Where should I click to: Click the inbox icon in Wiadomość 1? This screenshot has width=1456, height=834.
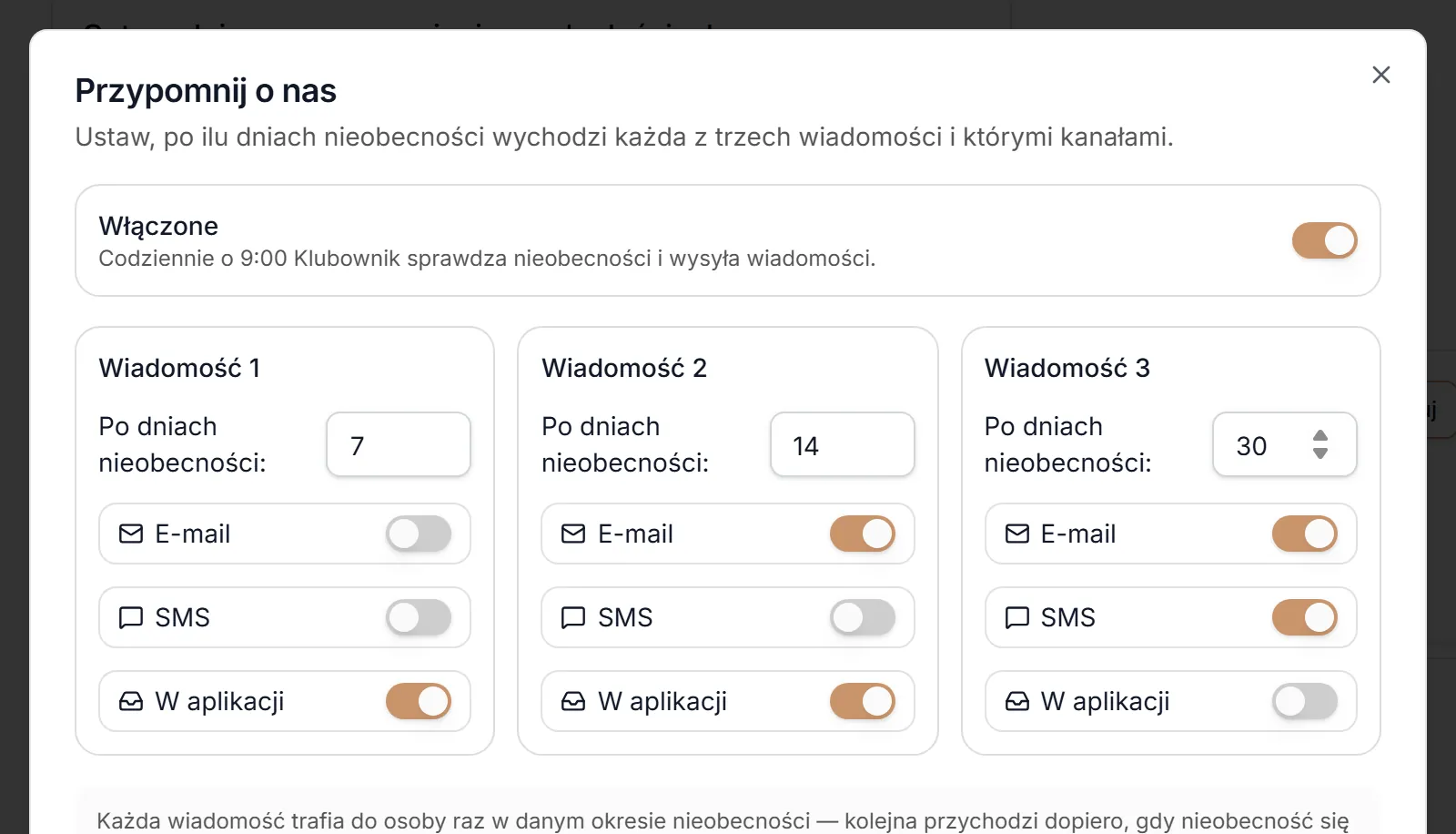click(131, 701)
